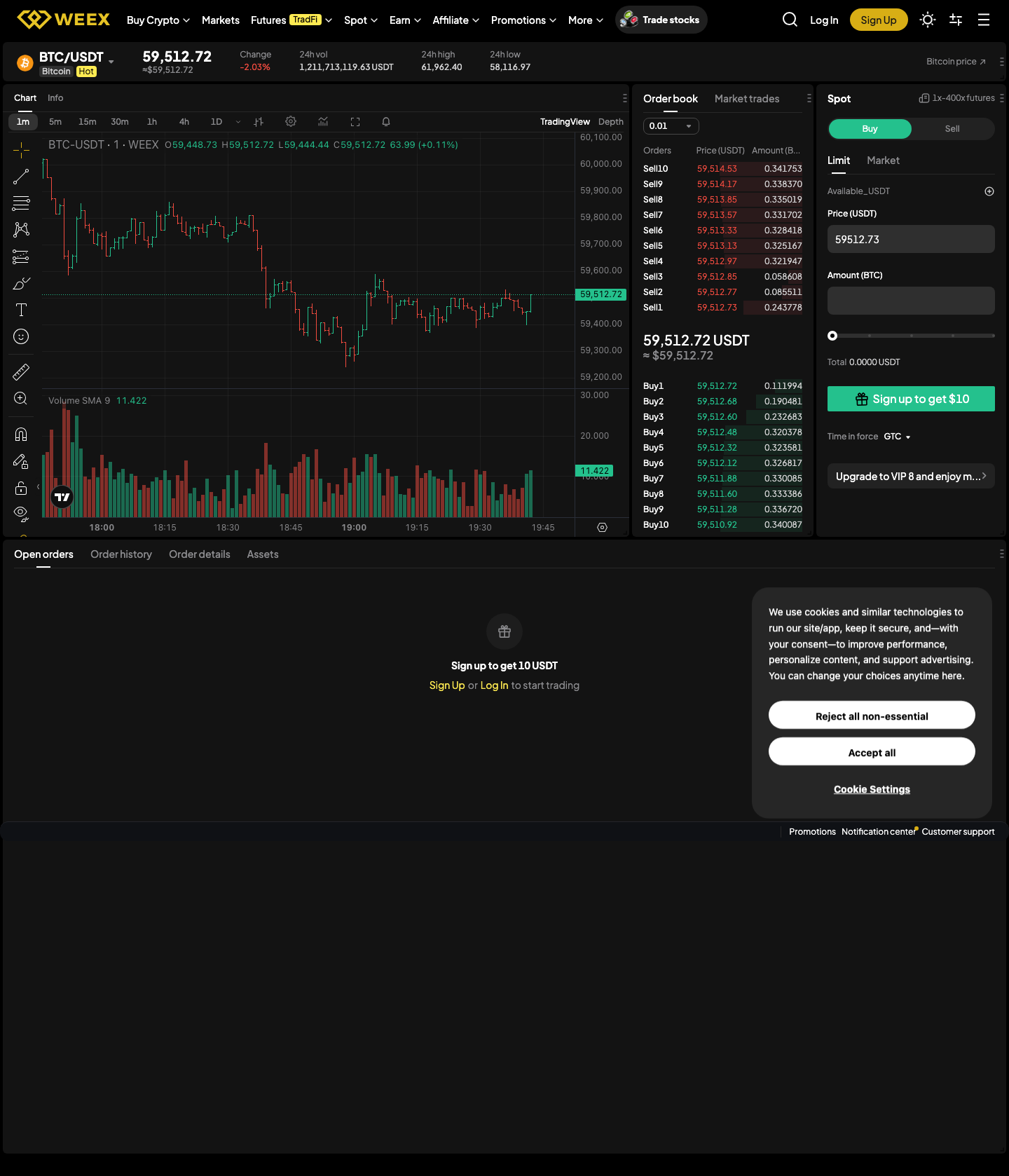
Task: Select the ruler measure tool
Action: pyautogui.click(x=21, y=371)
